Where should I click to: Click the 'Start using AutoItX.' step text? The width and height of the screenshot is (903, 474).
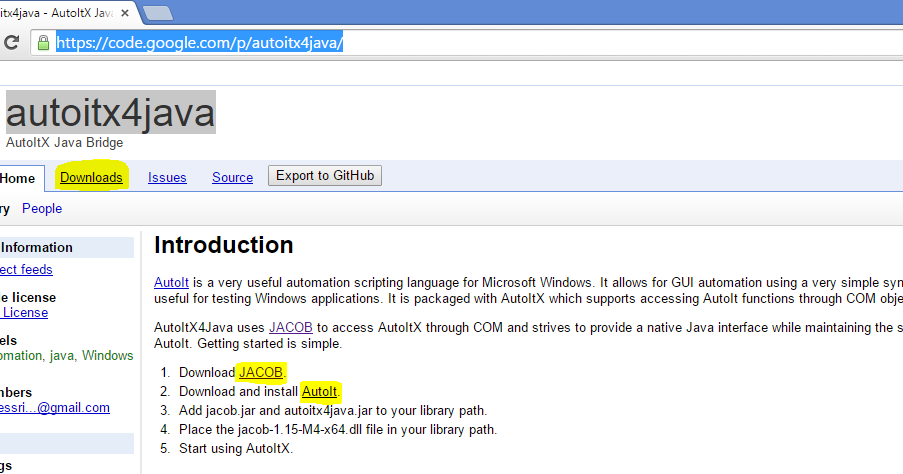click(236, 449)
